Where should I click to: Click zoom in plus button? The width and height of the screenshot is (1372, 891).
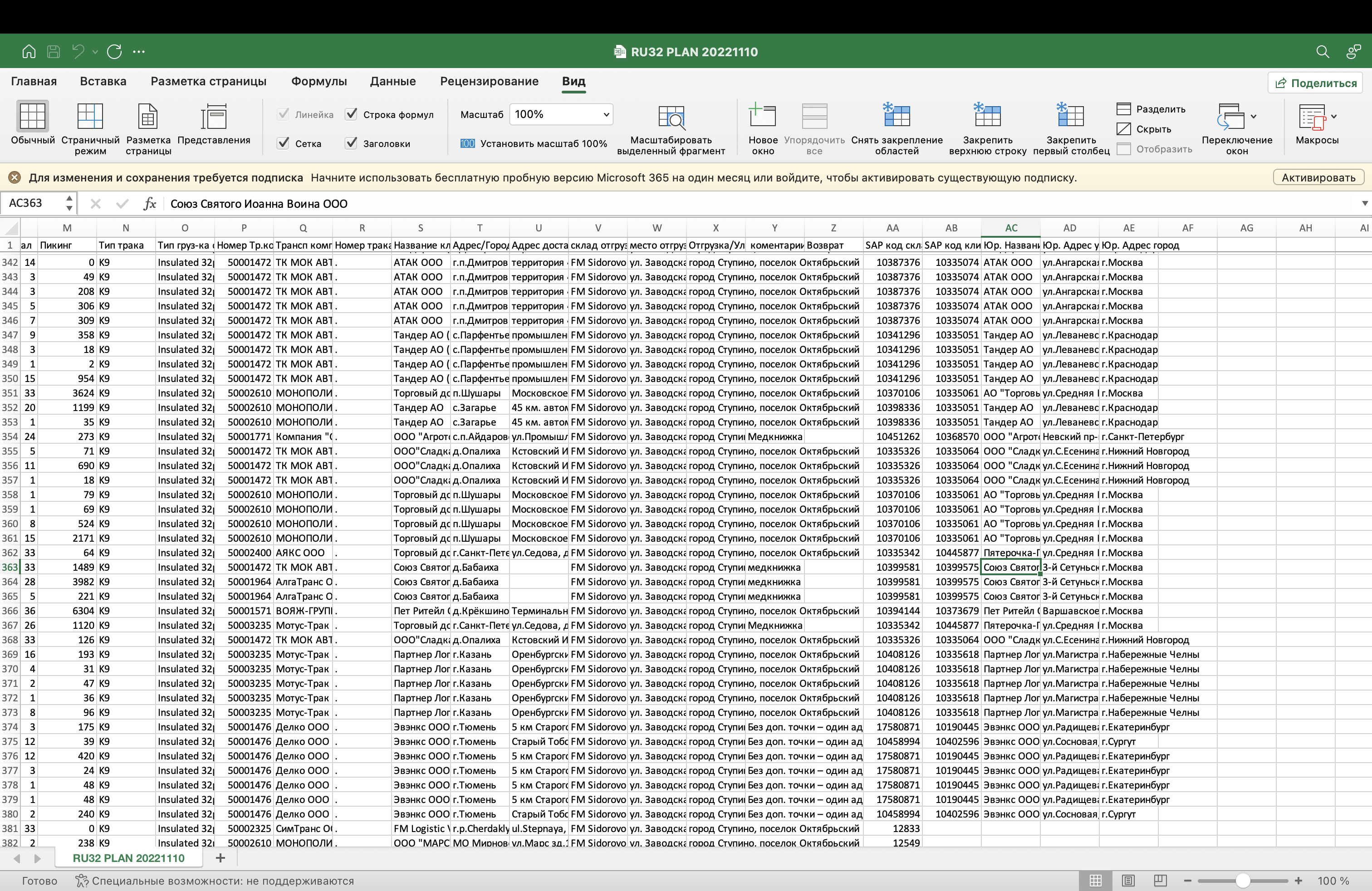pyautogui.click(x=1298, y=881)
